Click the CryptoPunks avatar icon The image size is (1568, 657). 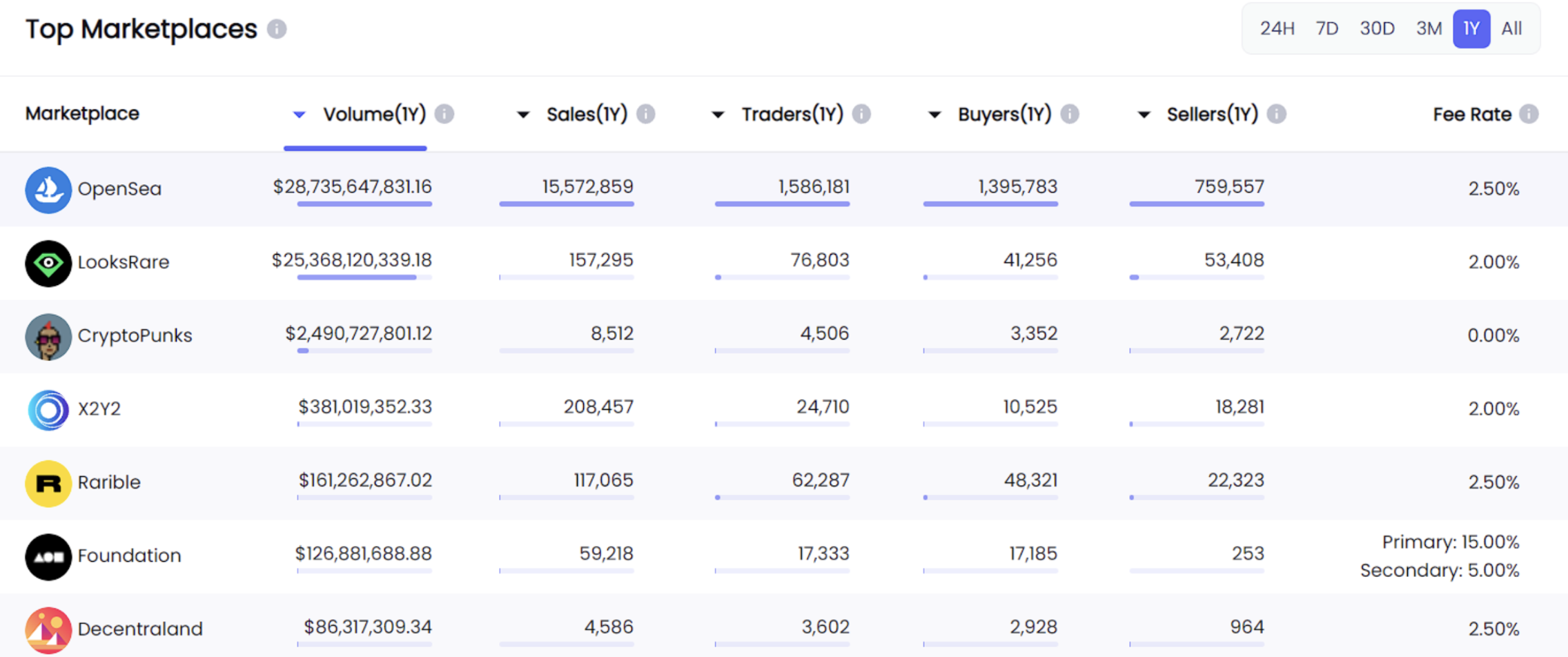(x=48, y=337)
